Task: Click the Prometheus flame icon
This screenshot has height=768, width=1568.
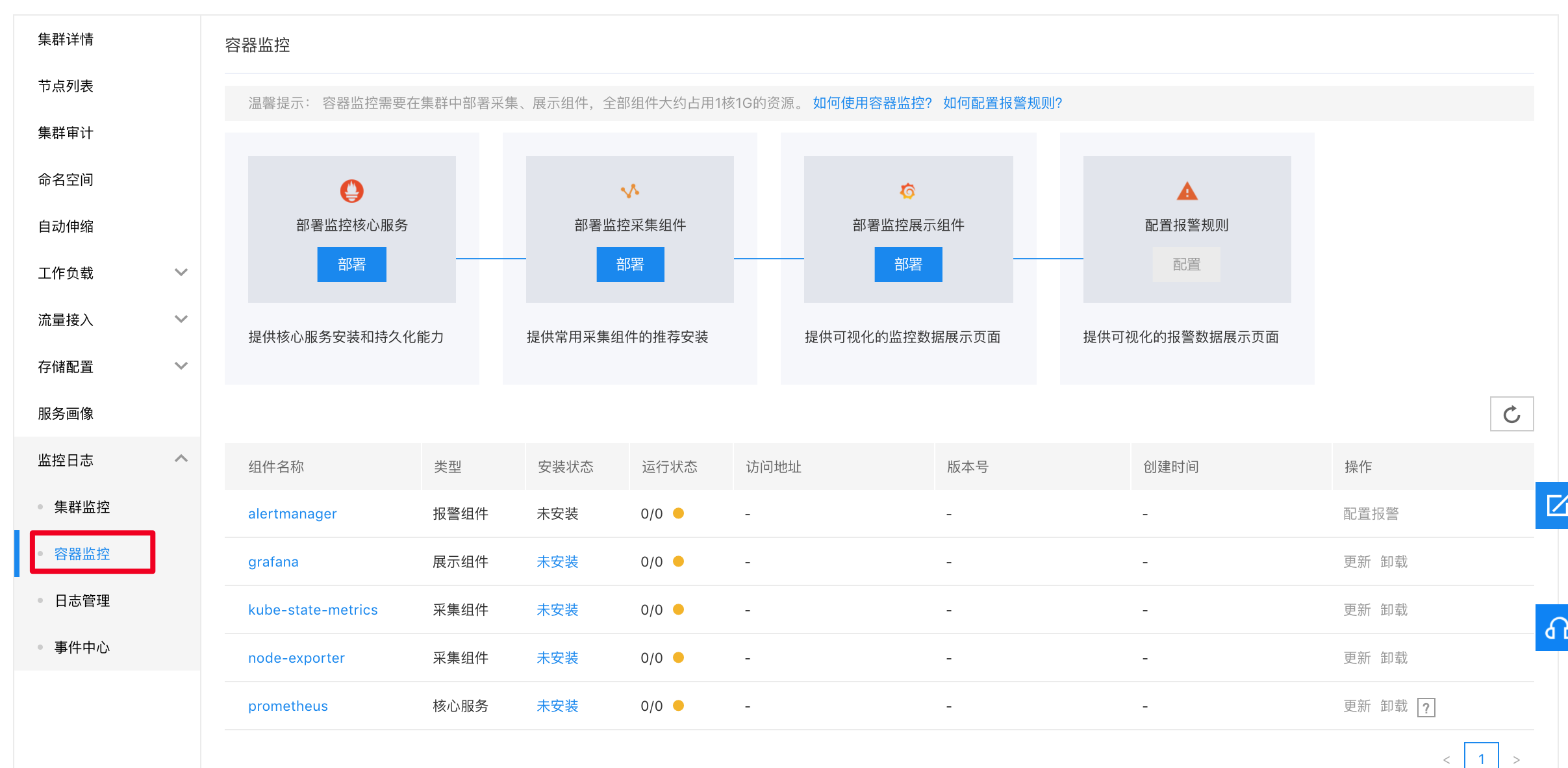Action: (351, 191)
